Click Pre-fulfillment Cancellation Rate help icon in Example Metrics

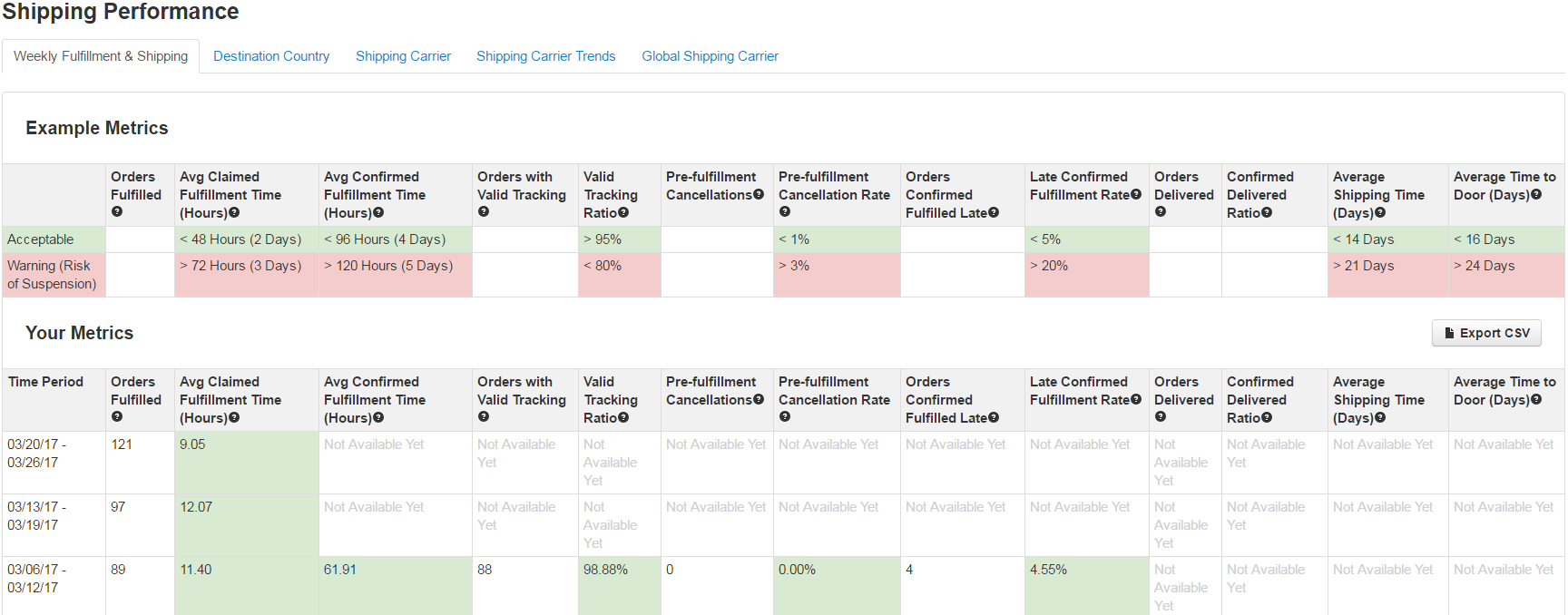point(784,212)
